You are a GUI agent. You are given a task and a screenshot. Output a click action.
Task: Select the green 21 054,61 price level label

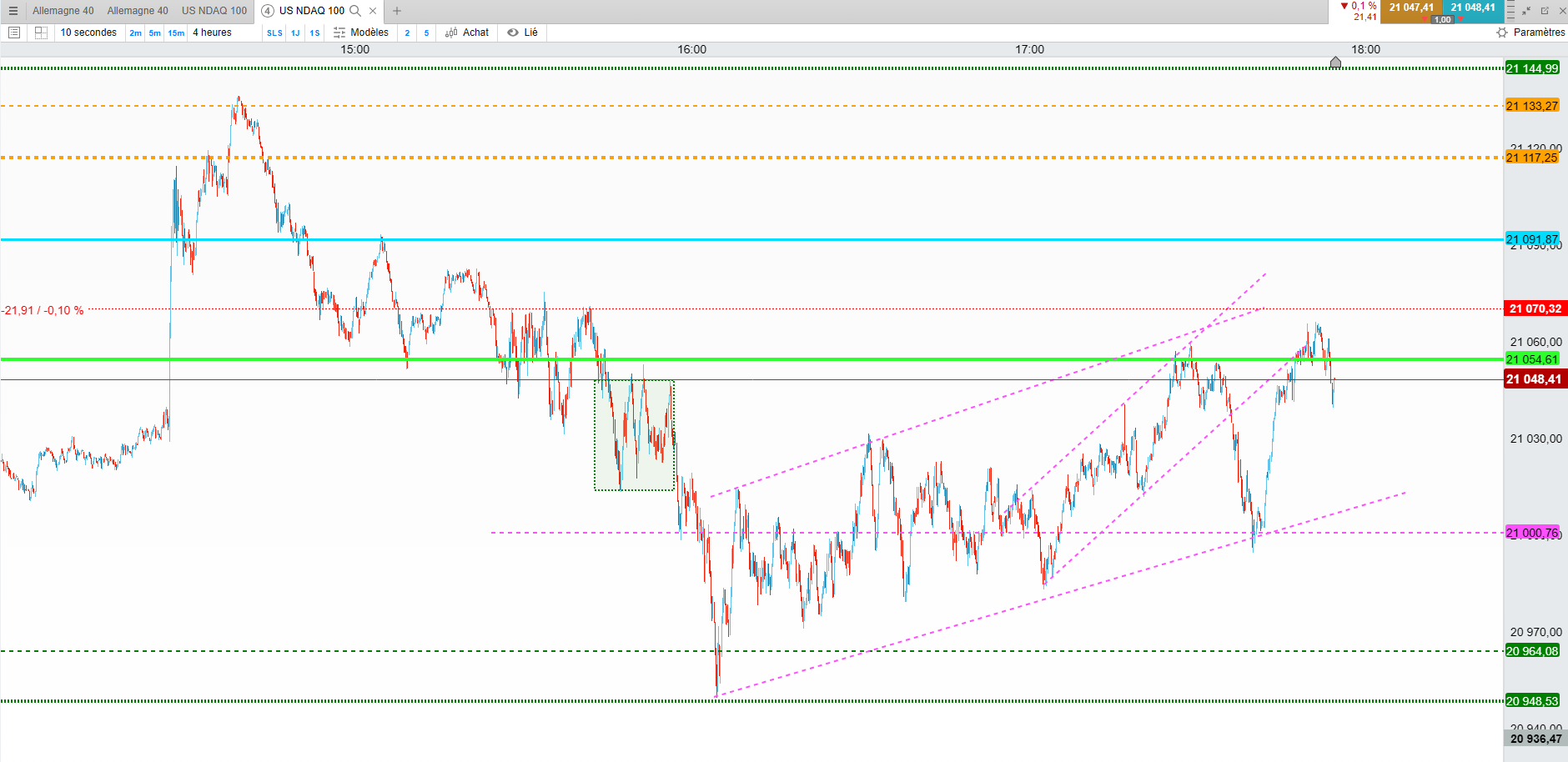click(1532, 359)
